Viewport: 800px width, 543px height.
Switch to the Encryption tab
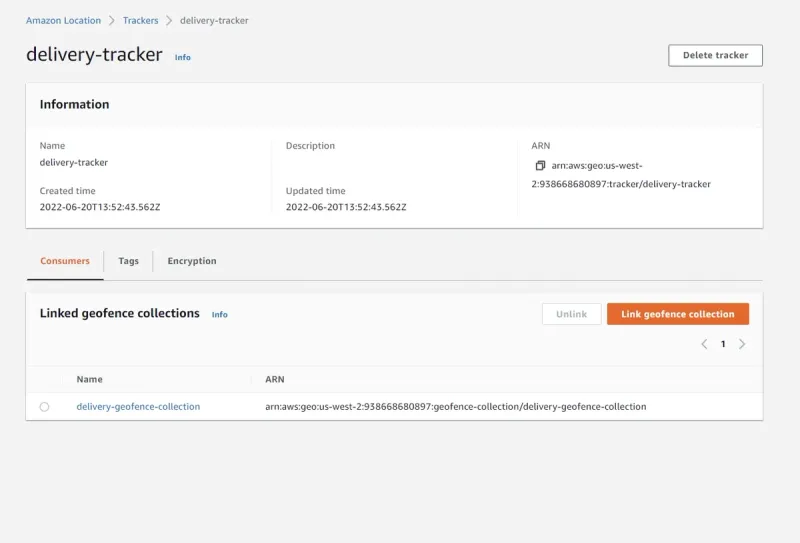pos(192,261)
